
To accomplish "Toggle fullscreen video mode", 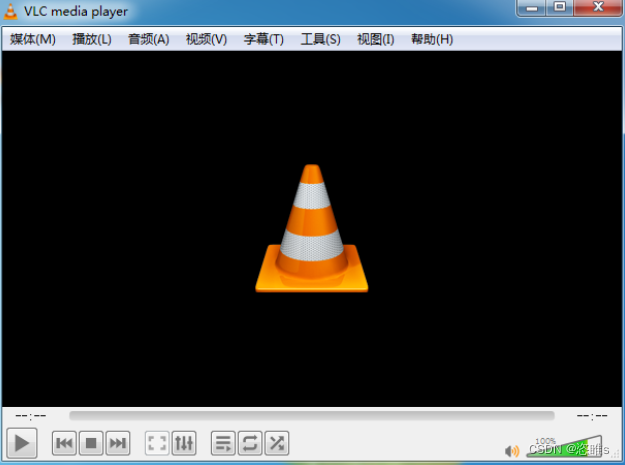I will coord(157,443).
